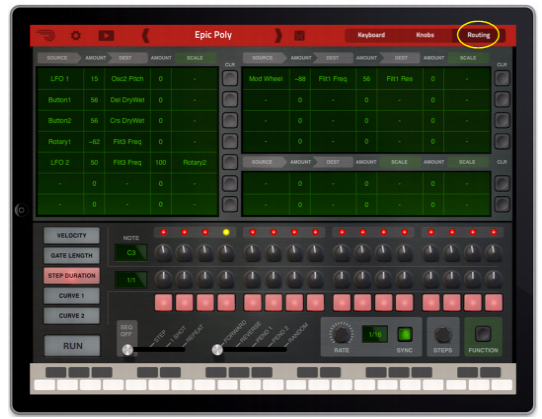Open the 1/16 rate value field
Image resolution: width=542 pixels, height=419 pixels.
coord(375,334)
